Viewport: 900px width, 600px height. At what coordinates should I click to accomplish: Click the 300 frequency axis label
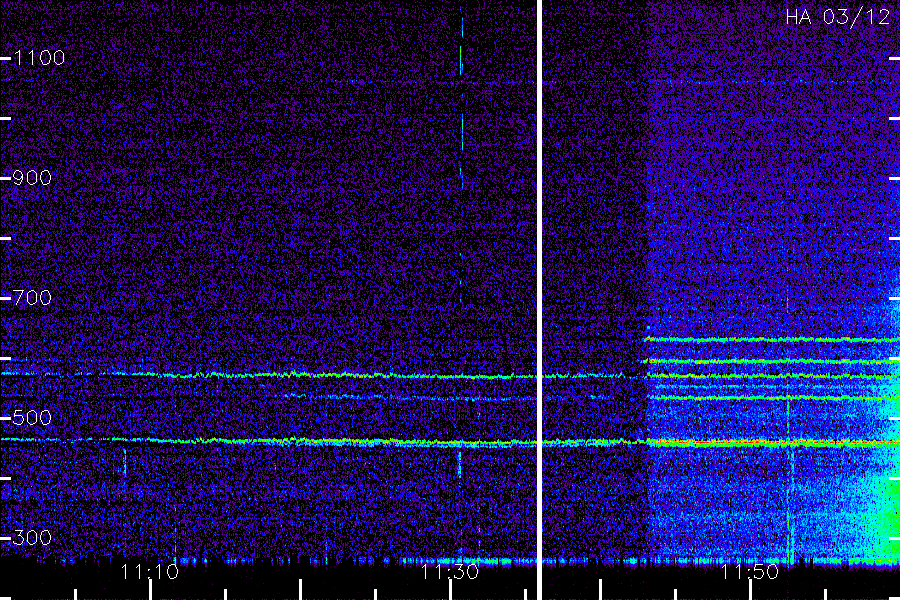pos(32,538)
